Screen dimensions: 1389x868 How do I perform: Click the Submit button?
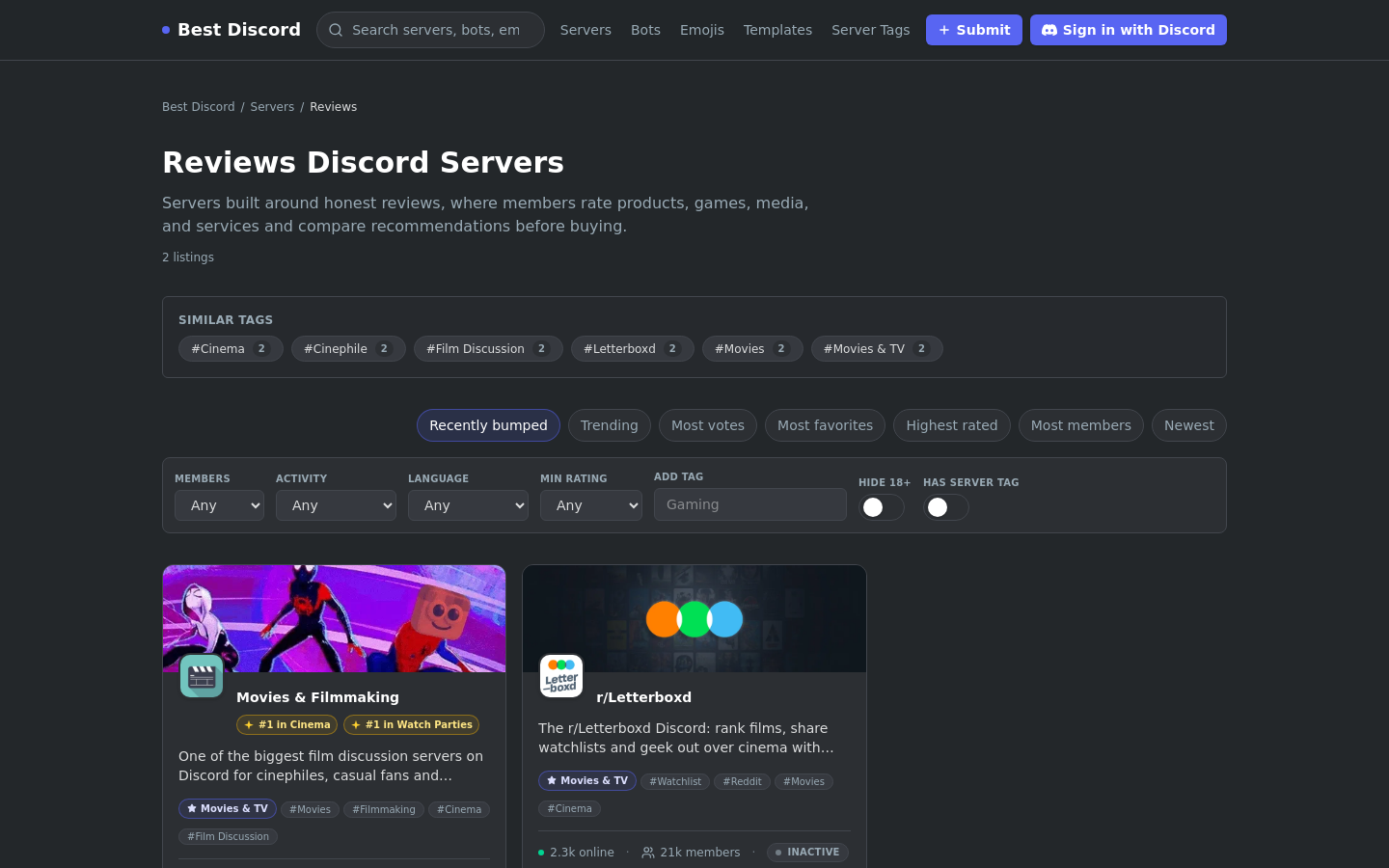tap(974, 30)
